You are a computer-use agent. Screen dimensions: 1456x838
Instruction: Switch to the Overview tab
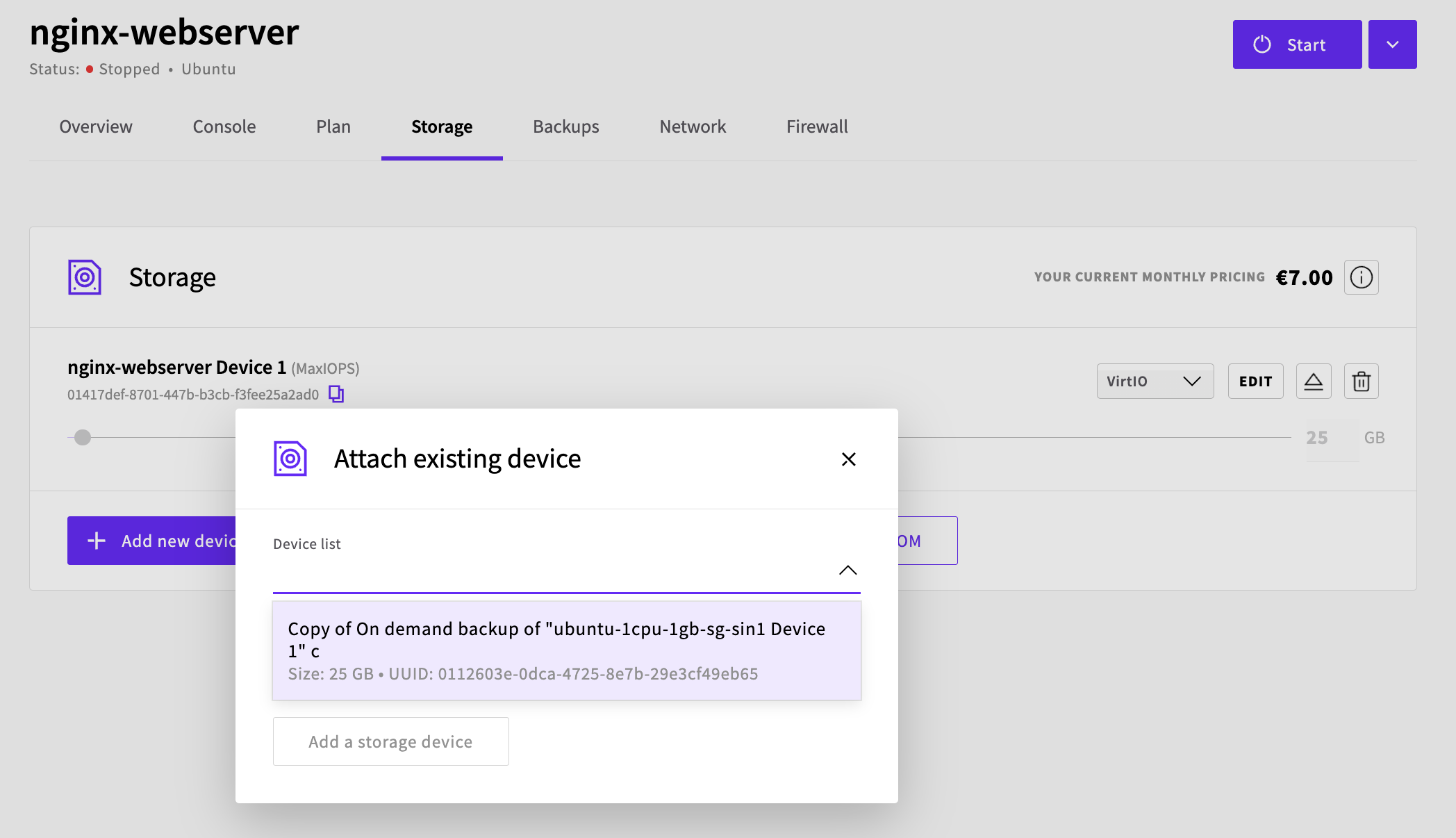96,126
